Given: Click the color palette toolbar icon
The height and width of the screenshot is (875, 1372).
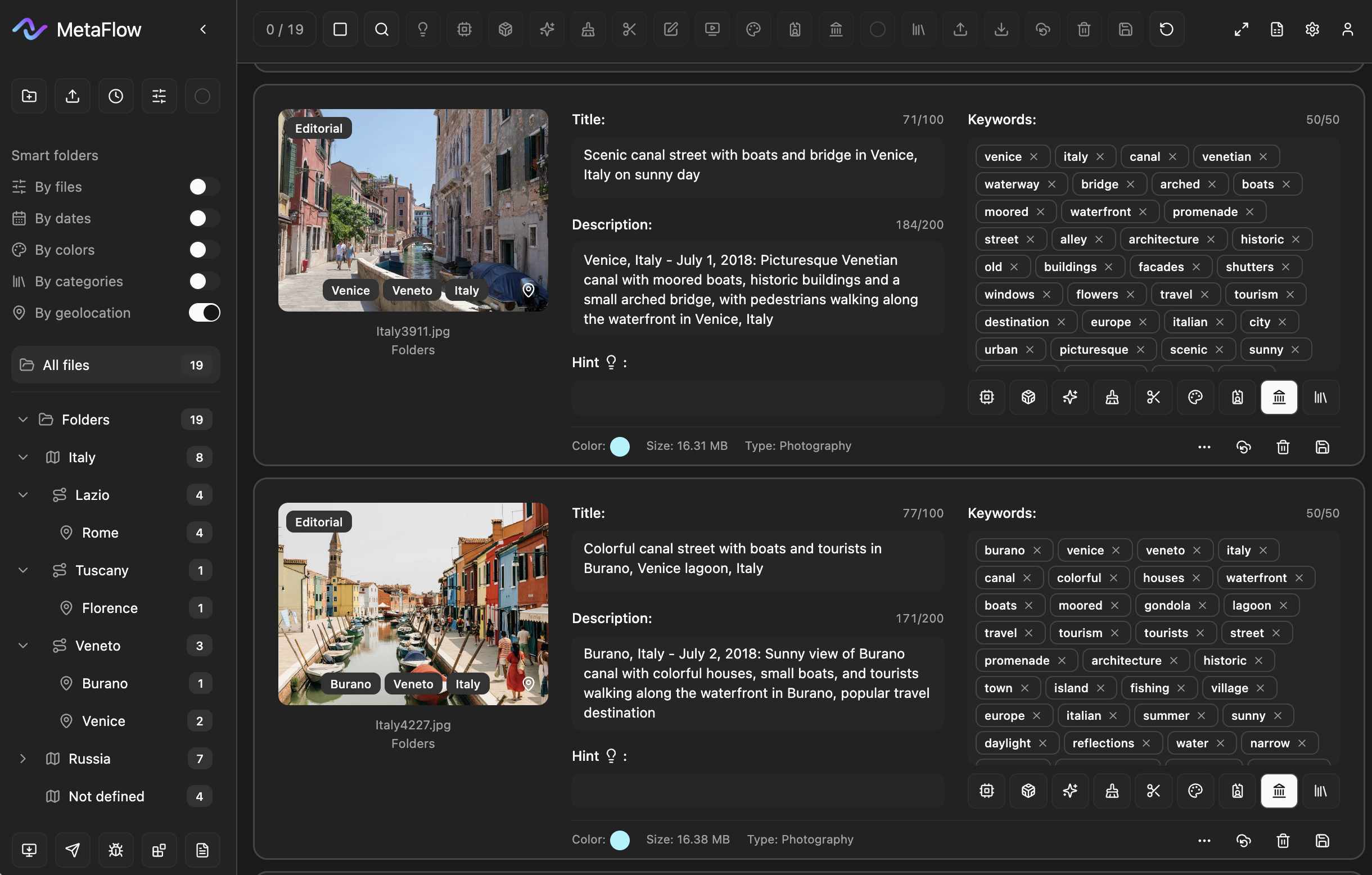Looking at the screenshot, I should point(753,29).
